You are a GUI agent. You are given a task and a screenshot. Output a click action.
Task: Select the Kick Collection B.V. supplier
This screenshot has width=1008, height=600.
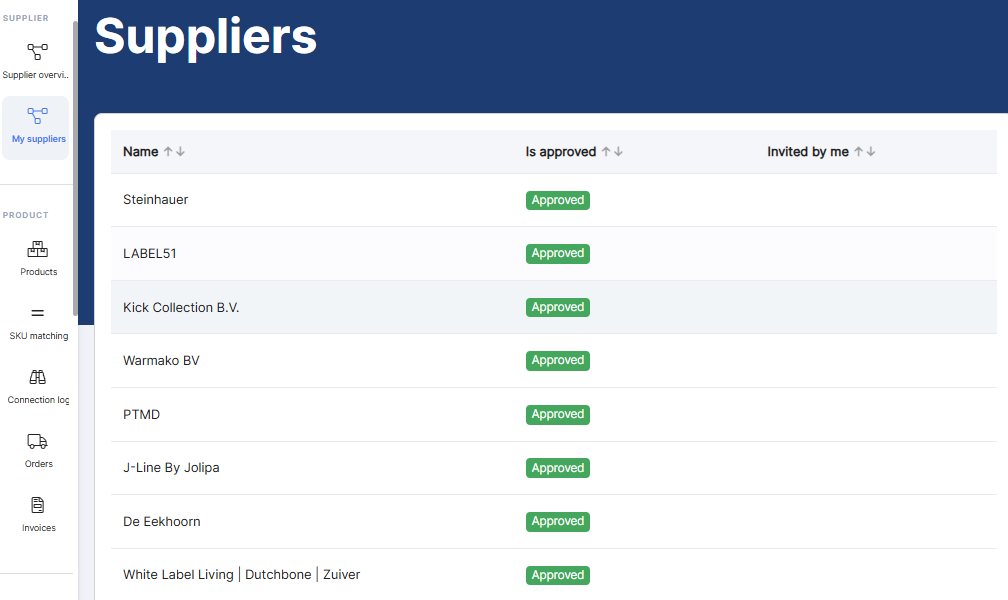[x=554, y=307]
